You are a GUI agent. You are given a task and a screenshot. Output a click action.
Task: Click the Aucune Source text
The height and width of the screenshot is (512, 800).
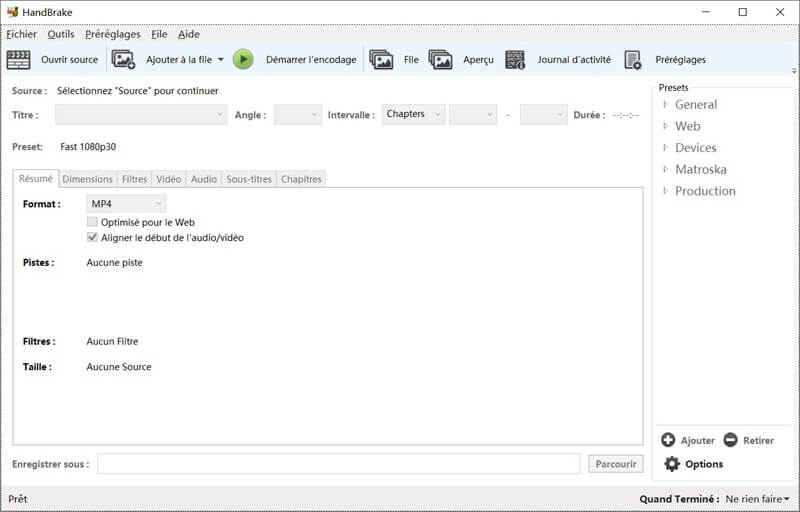119,367
